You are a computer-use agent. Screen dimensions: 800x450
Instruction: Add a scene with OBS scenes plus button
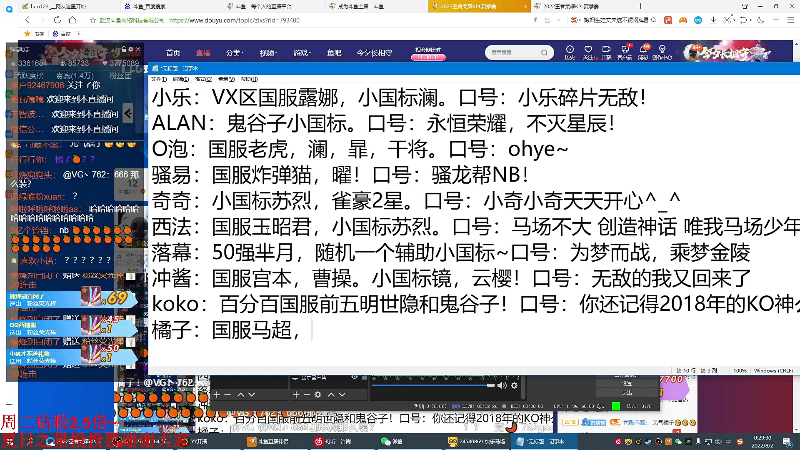pos(217,394)
